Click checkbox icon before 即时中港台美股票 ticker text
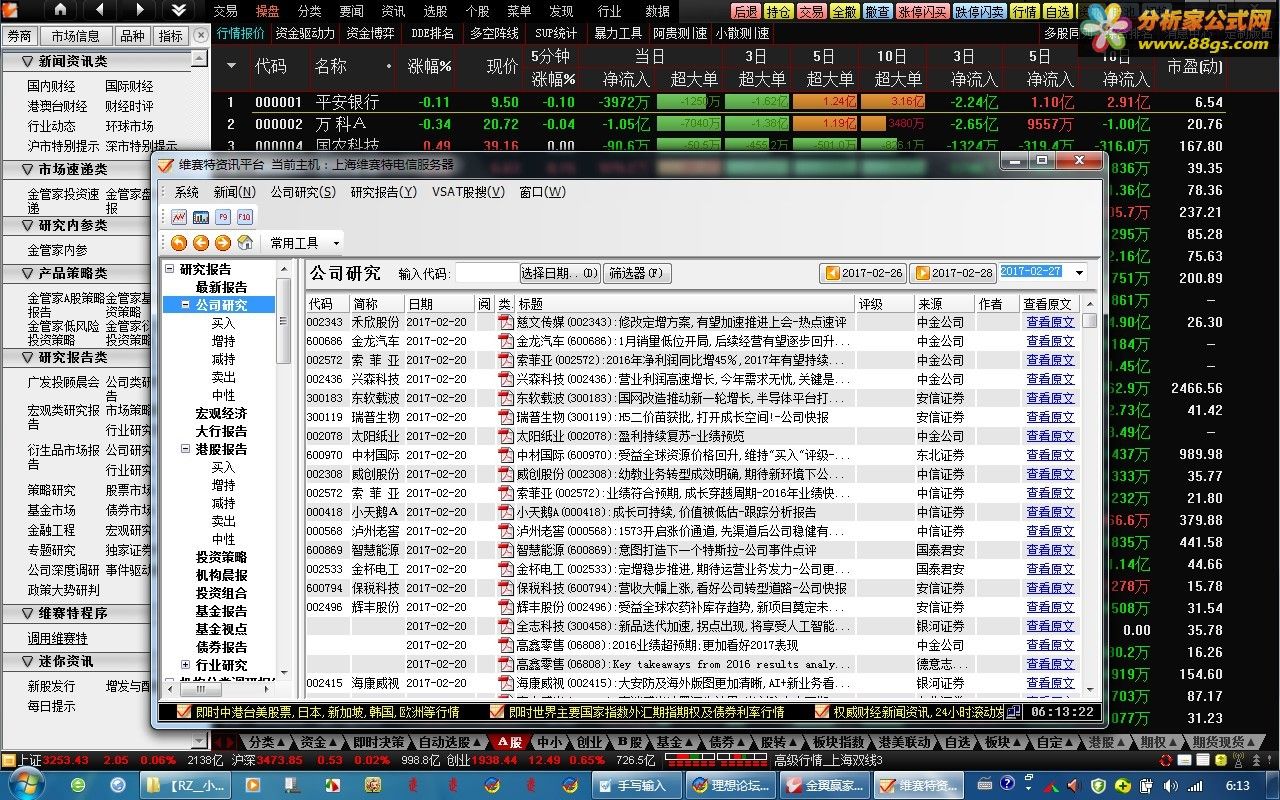Image resolution: width=1280 pixels, height=800 pixels. point(183,712)
